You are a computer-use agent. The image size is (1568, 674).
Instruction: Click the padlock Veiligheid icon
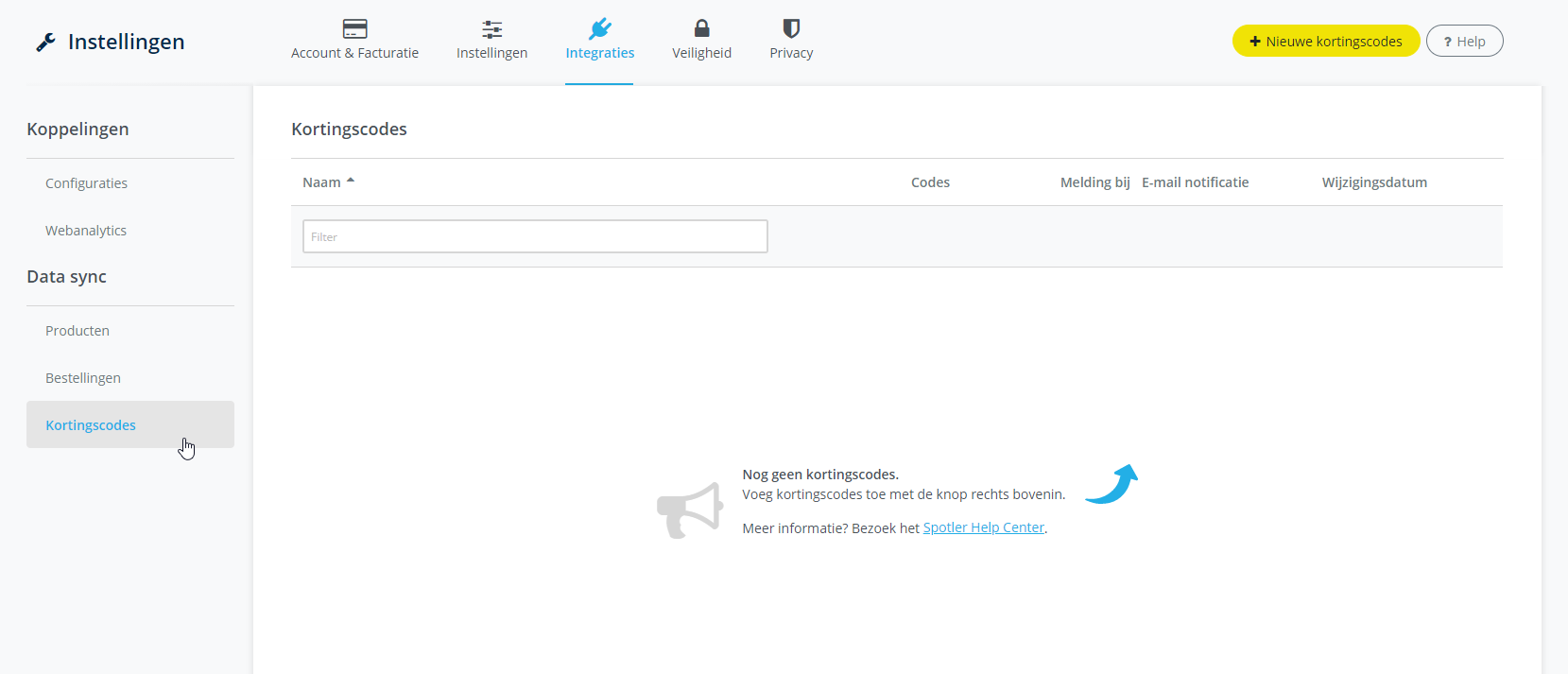(701, 28)
